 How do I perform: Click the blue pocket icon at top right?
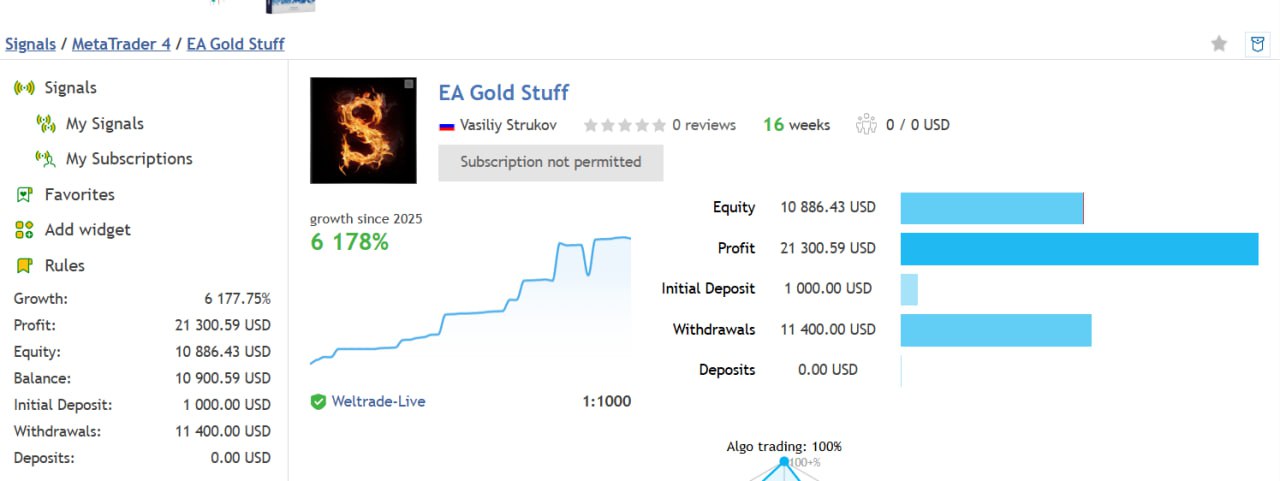click(x=1257, y=44)
